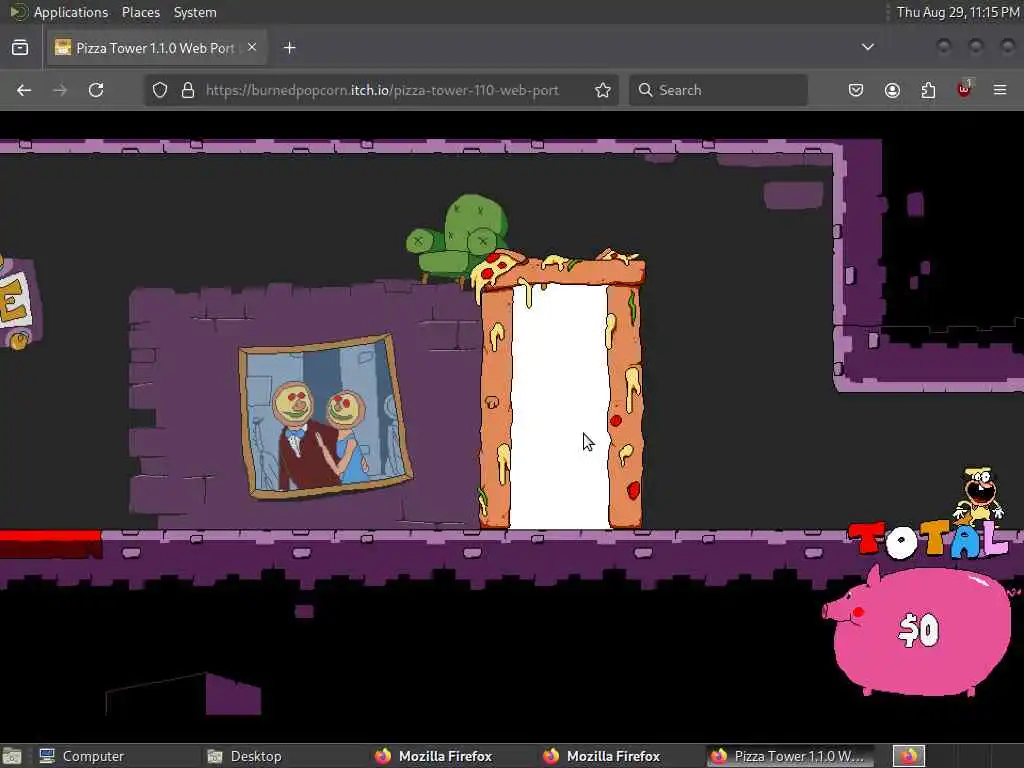Close the Pizza Tower 1.1.0 Web Port tab

tap(252, 48)
